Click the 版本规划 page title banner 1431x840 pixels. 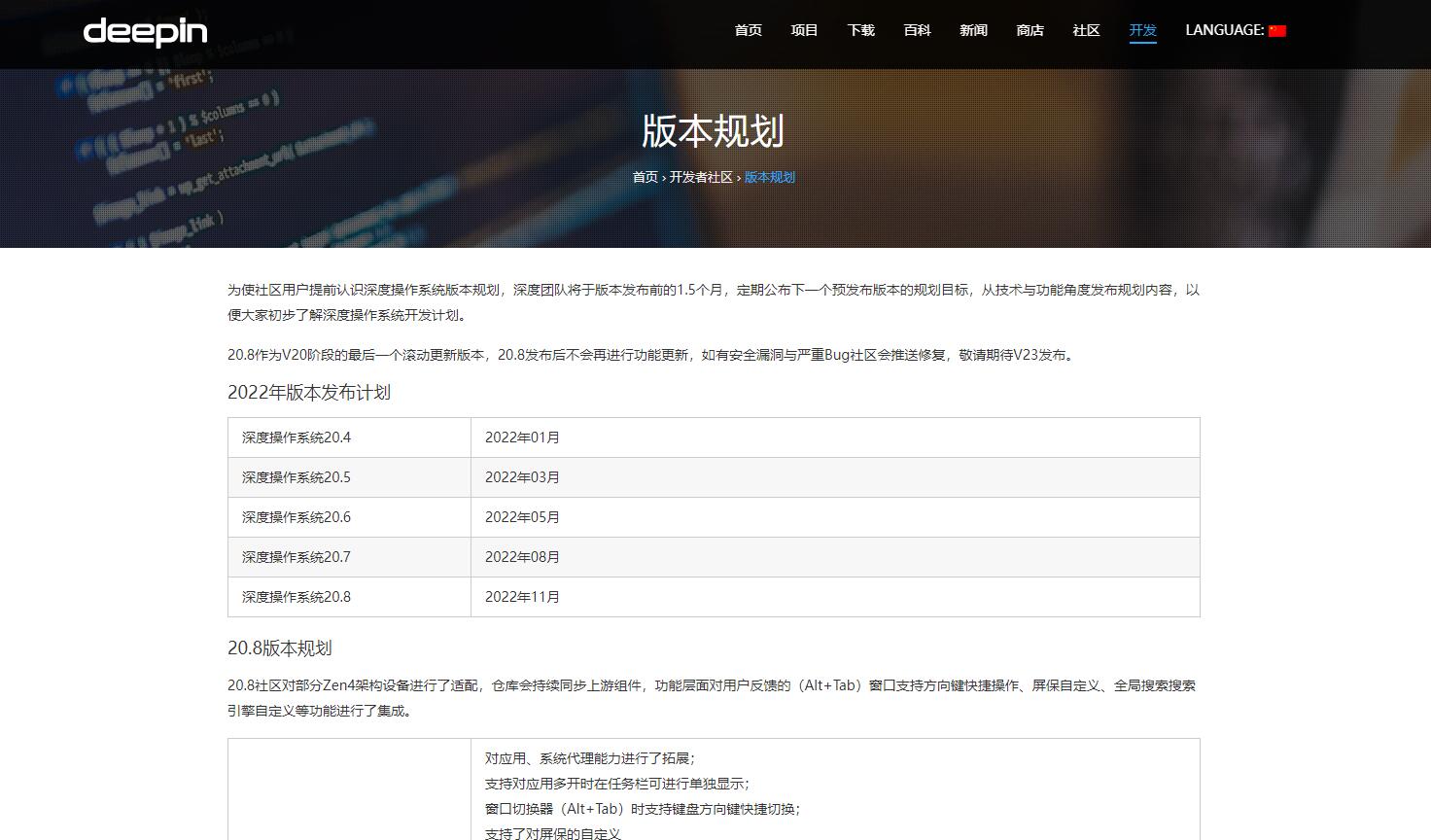click(715, 131)
